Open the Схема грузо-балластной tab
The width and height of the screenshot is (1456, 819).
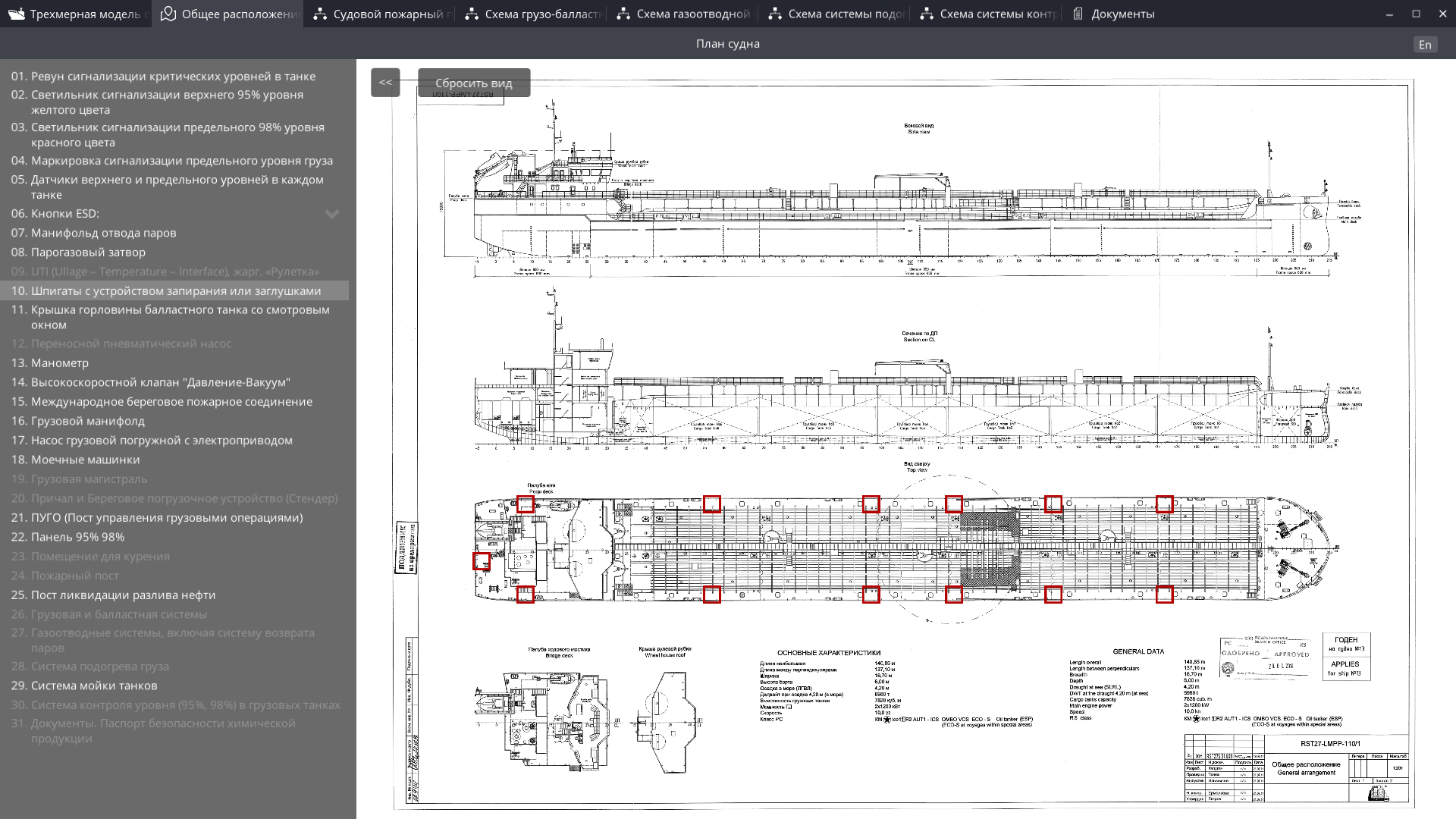click(531, 14)
